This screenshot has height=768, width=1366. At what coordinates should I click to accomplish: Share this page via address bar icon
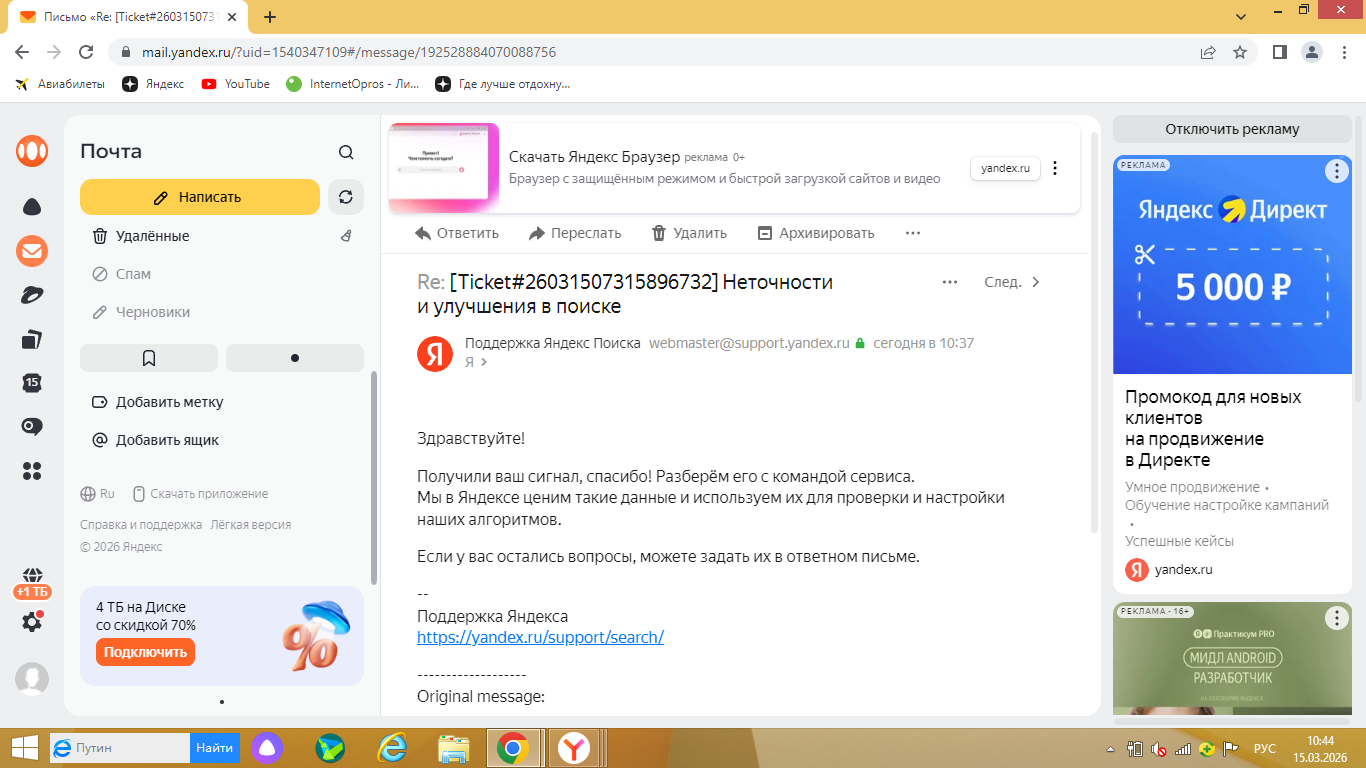tap(1208, 52)
